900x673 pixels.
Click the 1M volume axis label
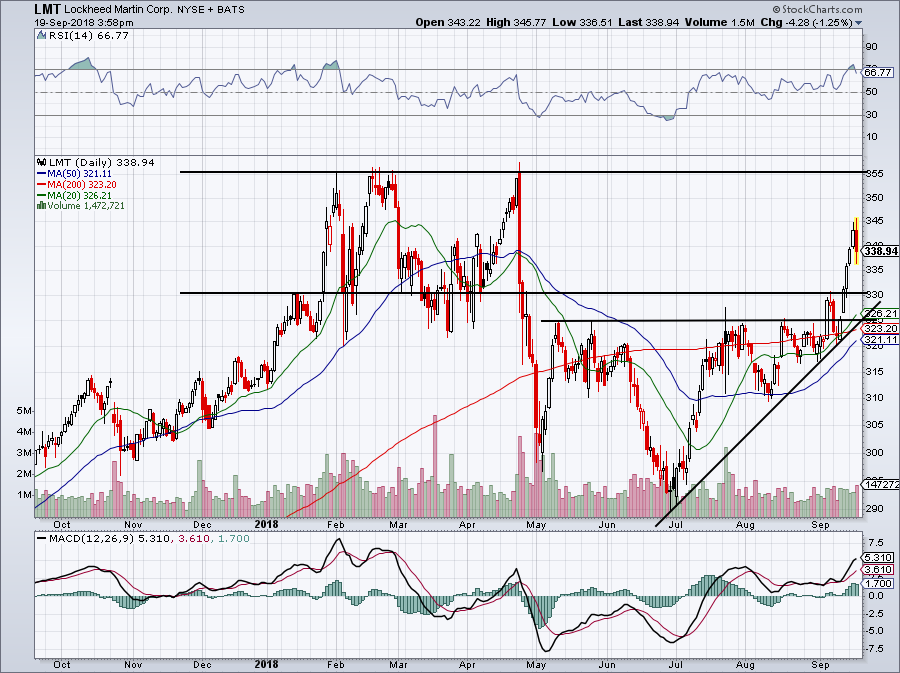25,495
